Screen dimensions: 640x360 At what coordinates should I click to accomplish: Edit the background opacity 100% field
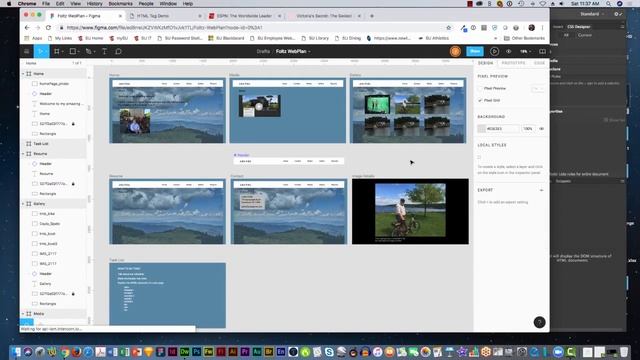528,129
